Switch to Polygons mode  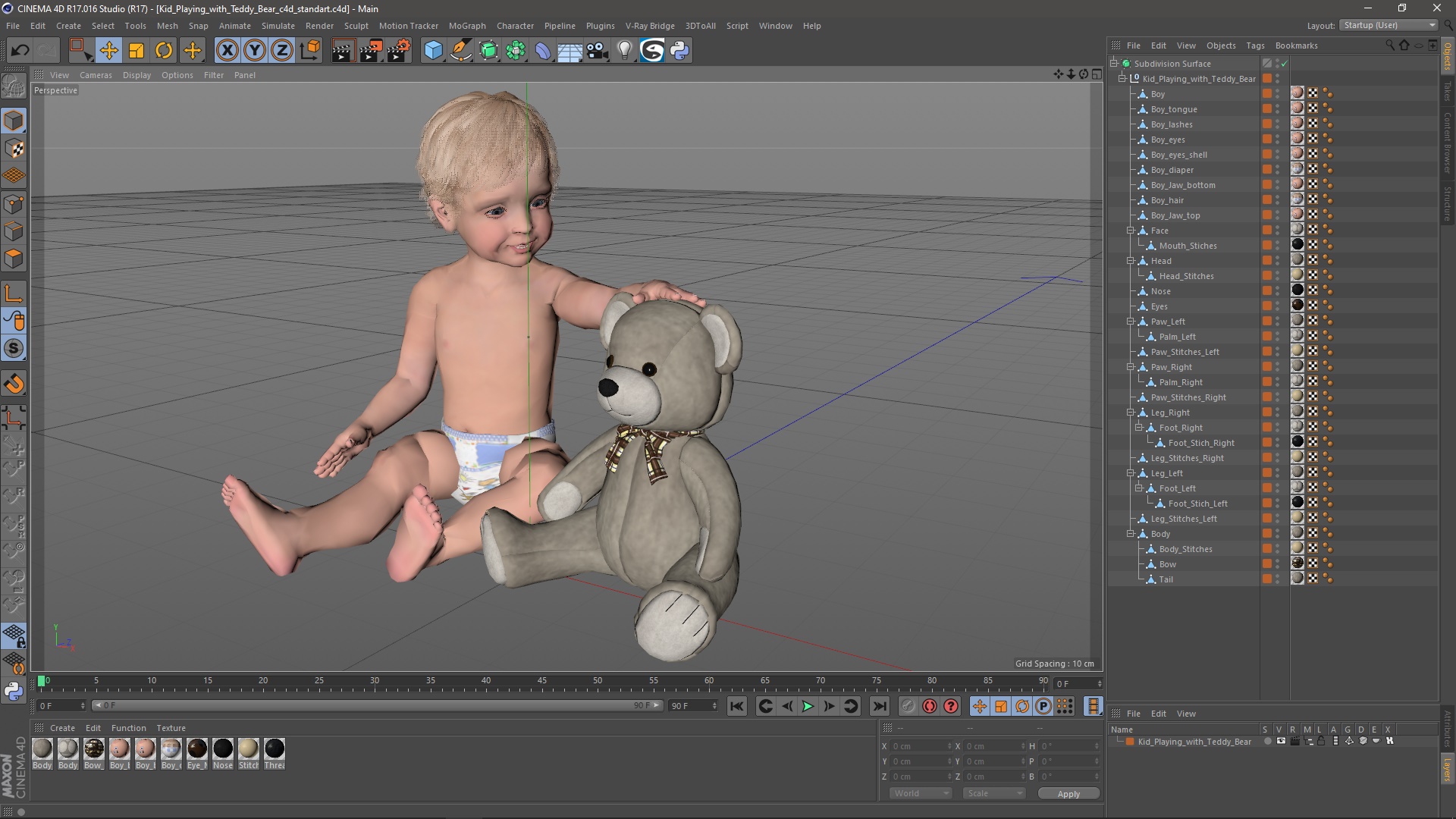pyautogui.click(x=14, y=259)
